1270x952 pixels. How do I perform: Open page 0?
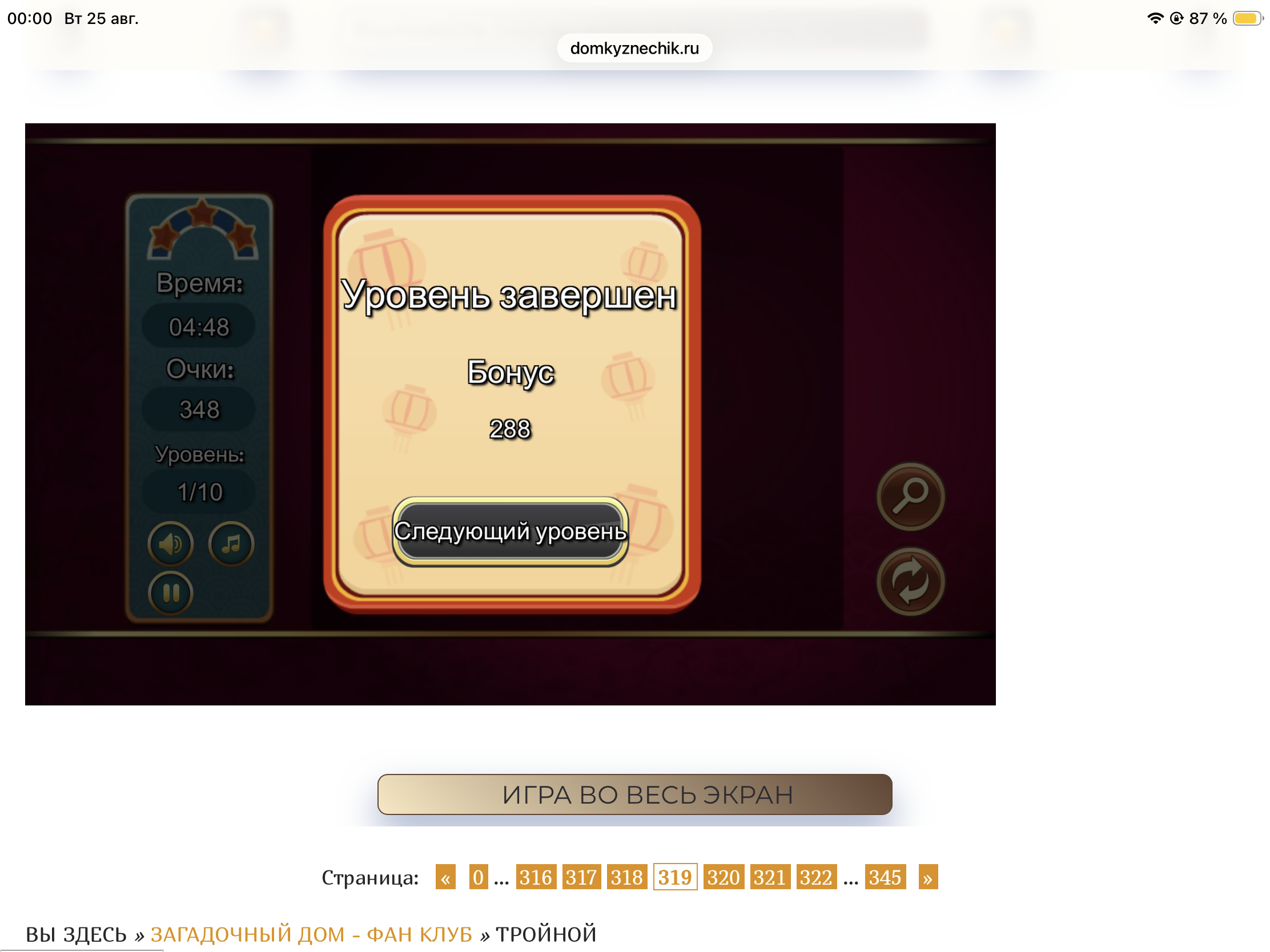click(x=479, y=877)
